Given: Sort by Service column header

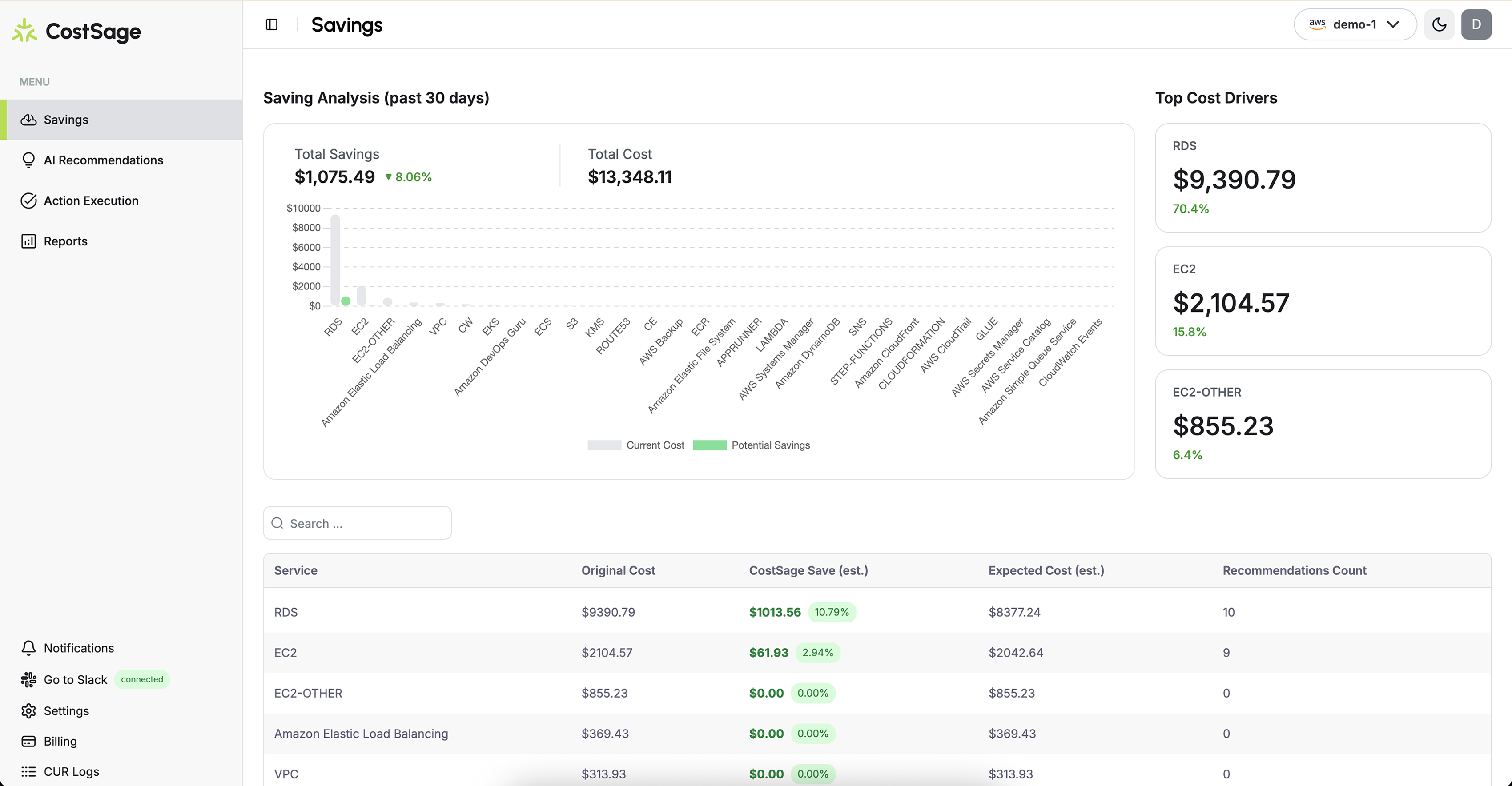Looking at the screenshot, I should tap(296, 570).
